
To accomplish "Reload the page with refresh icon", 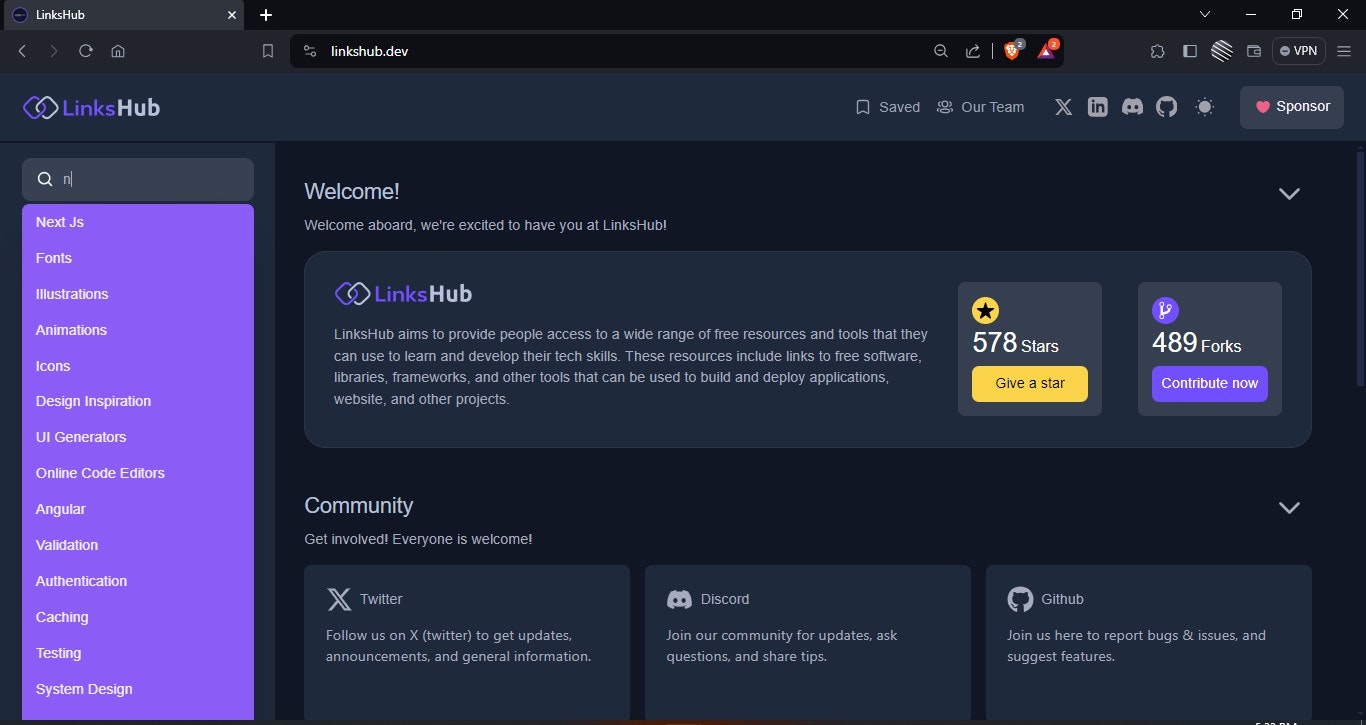I will click(x=86, y=51).
